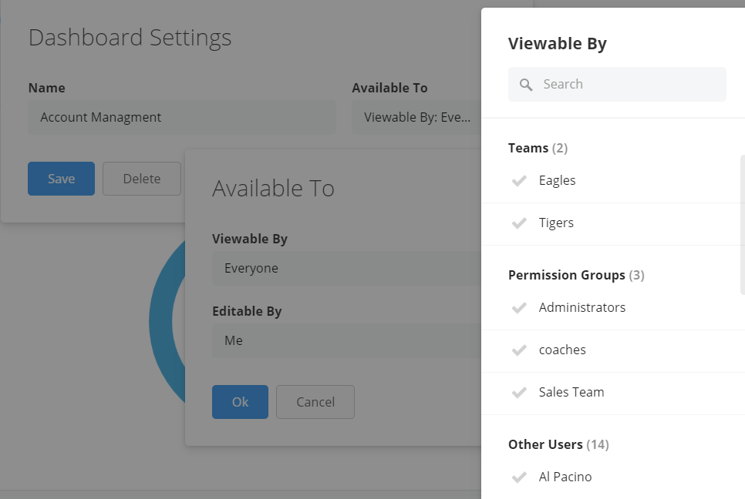This screenshot has width=745, height=499.
Task: Toggle the Eagles team checkmark
Action: click(519, 181)
